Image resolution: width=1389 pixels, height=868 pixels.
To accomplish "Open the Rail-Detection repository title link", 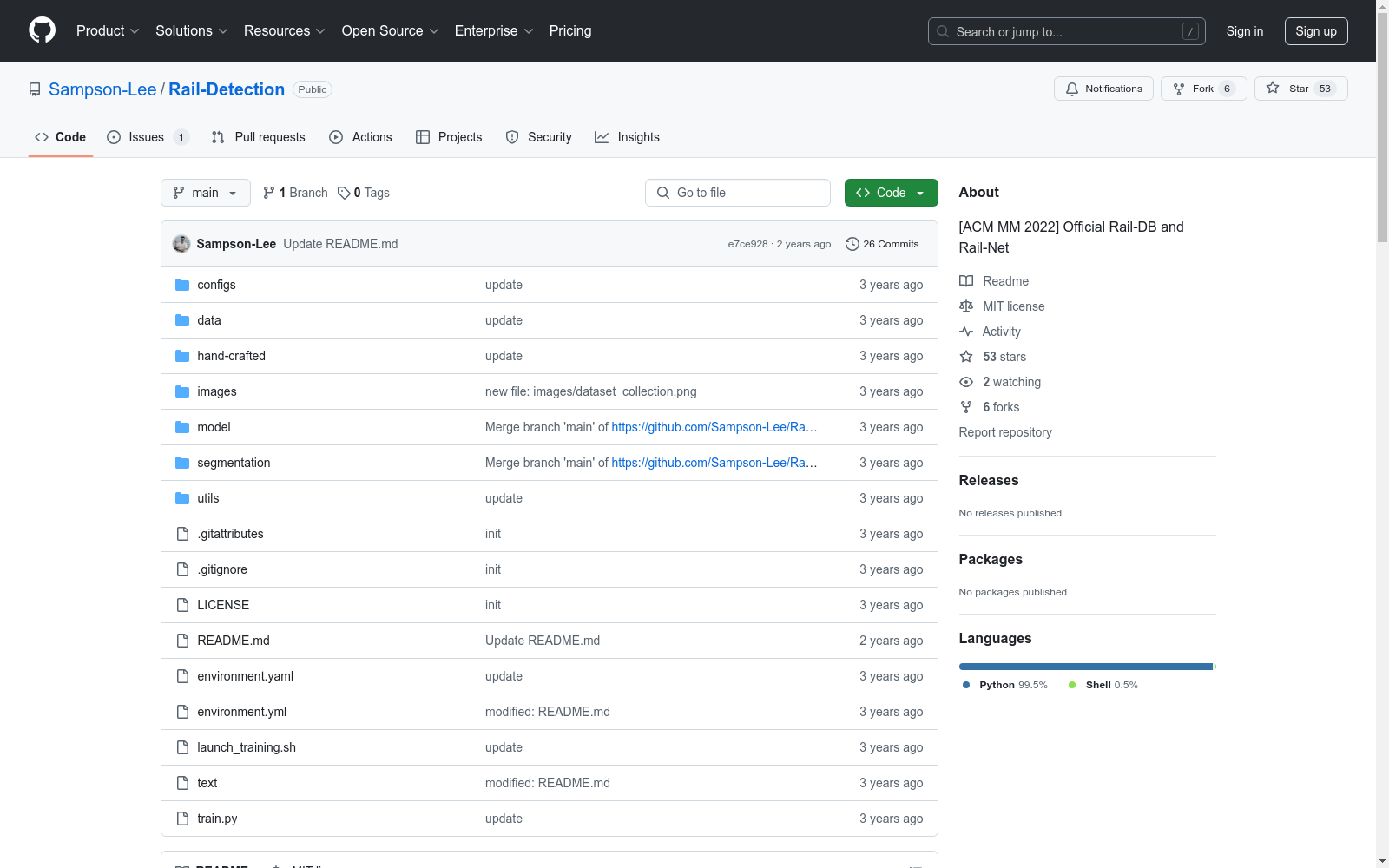I will pos(227,89).
